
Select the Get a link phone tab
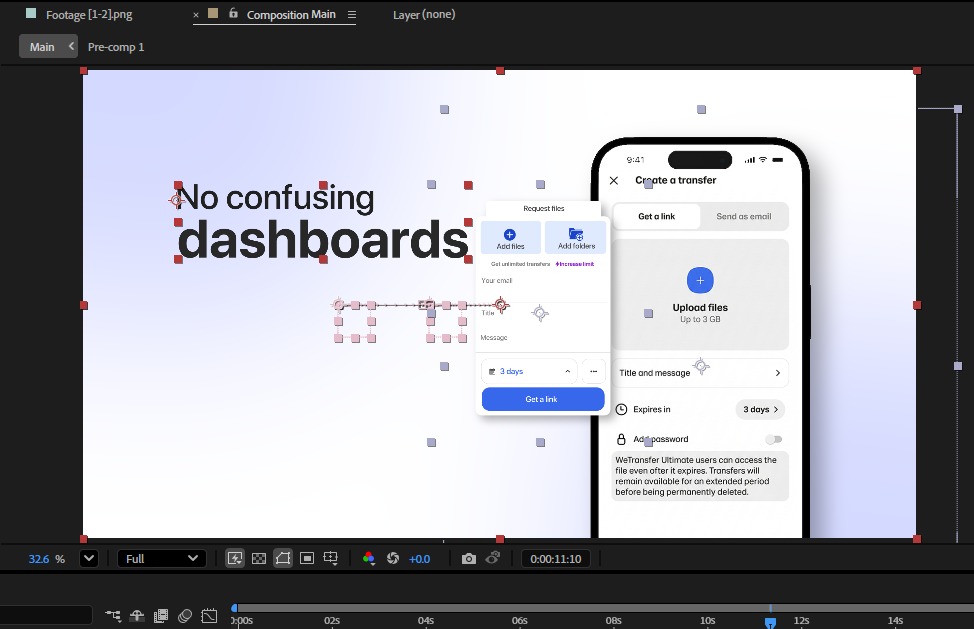click(657, 216)
